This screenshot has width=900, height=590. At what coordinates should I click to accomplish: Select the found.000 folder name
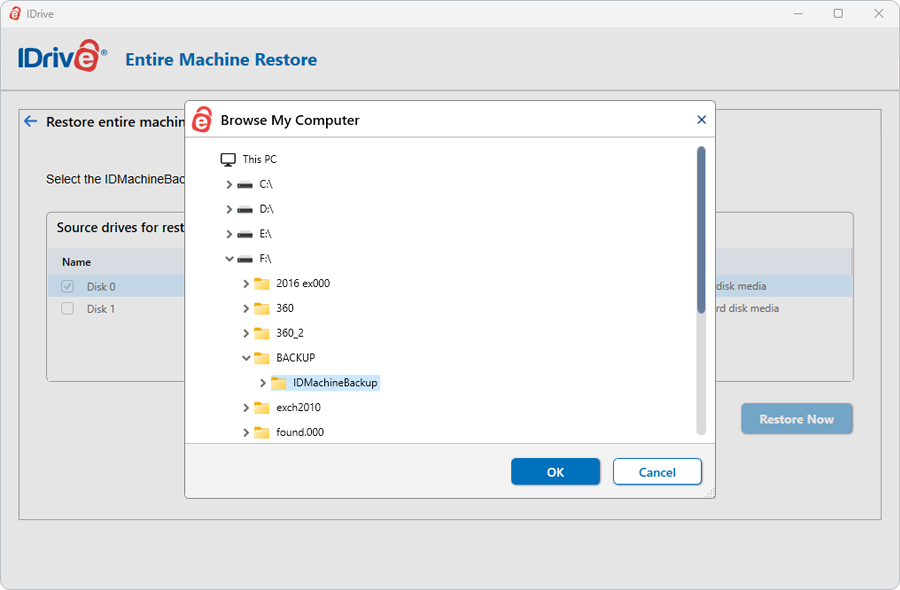click(300, 432)
